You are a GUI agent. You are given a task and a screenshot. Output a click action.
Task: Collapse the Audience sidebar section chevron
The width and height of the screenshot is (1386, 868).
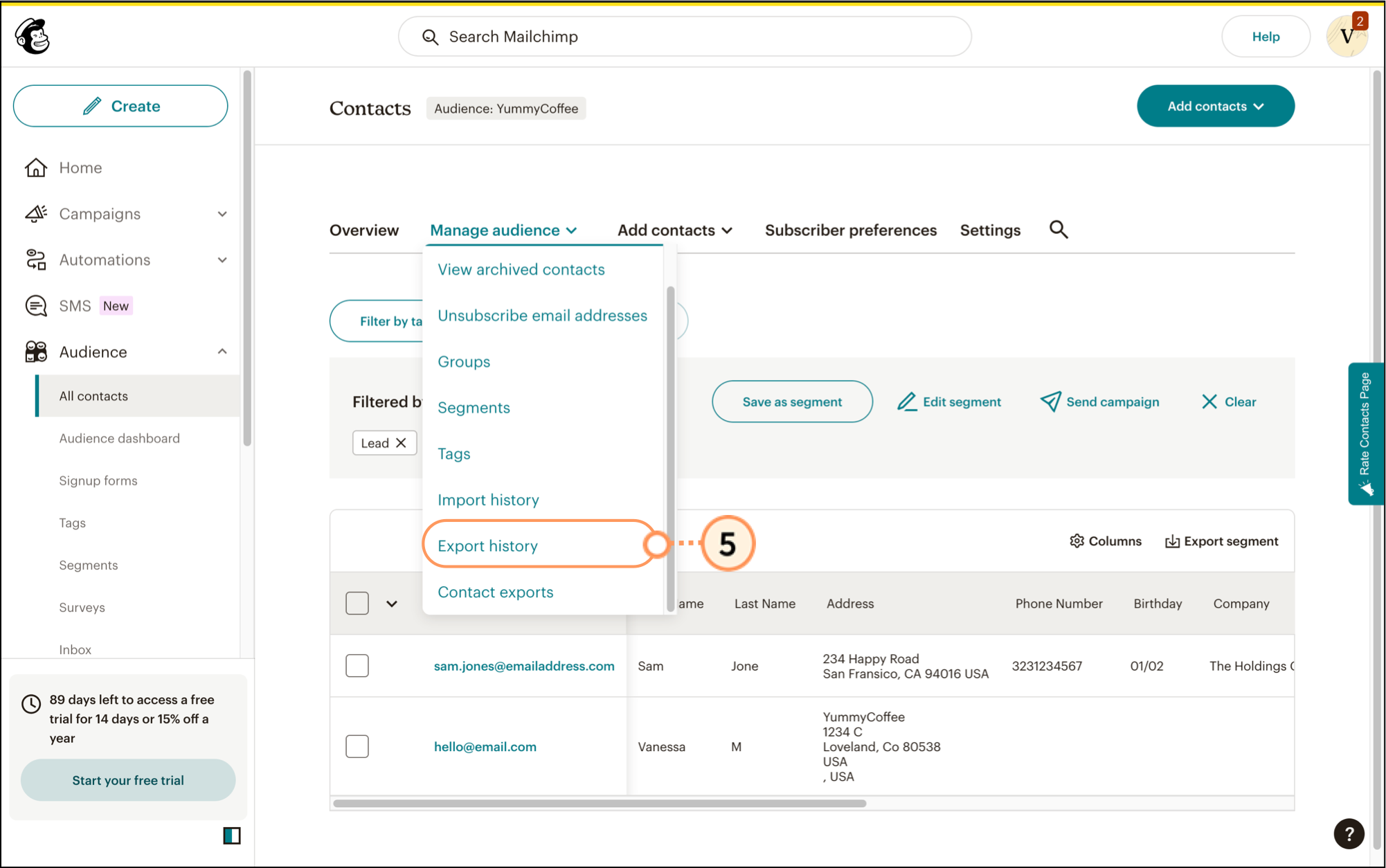pos(222,352)
